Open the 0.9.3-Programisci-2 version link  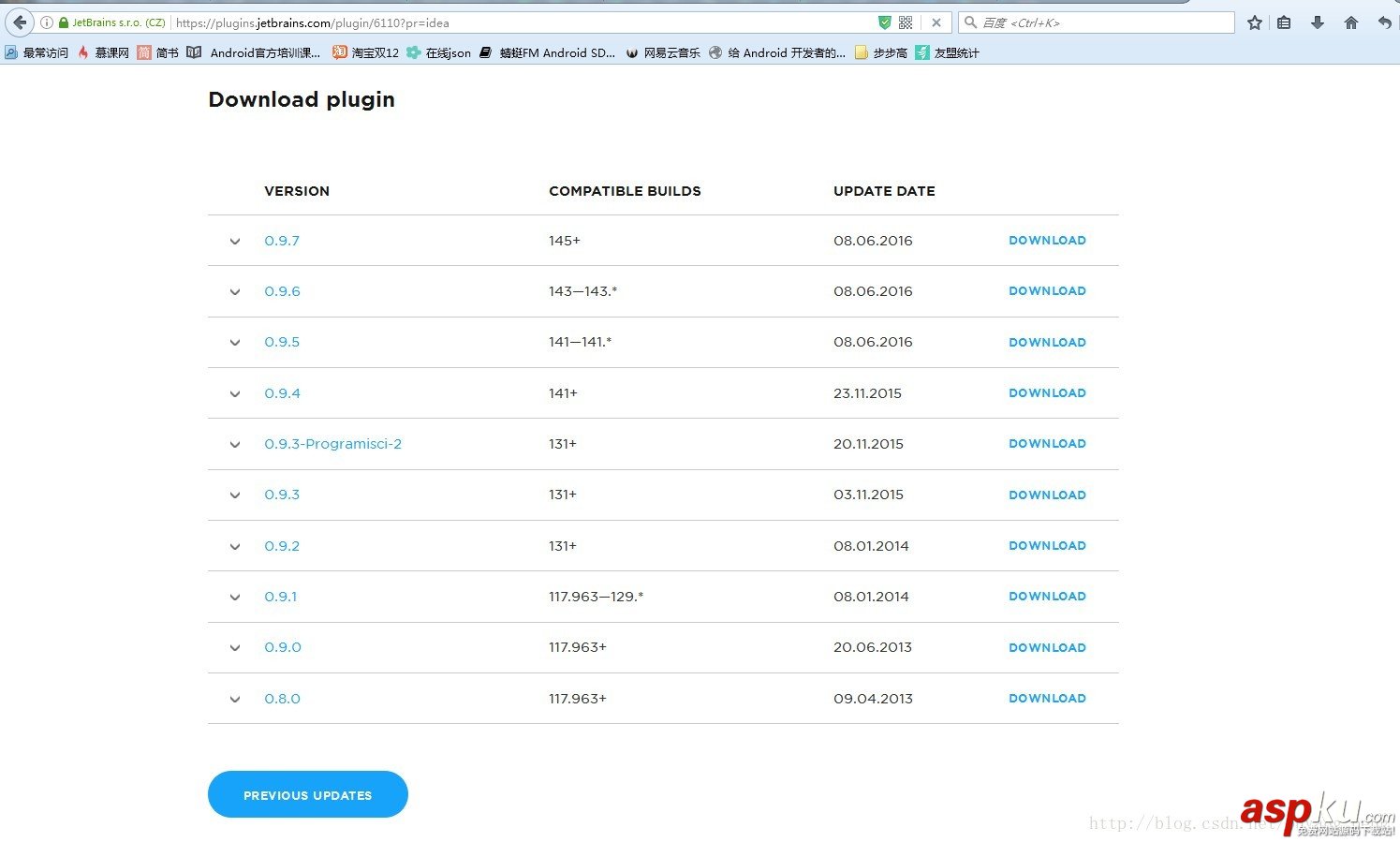[332, 444]
